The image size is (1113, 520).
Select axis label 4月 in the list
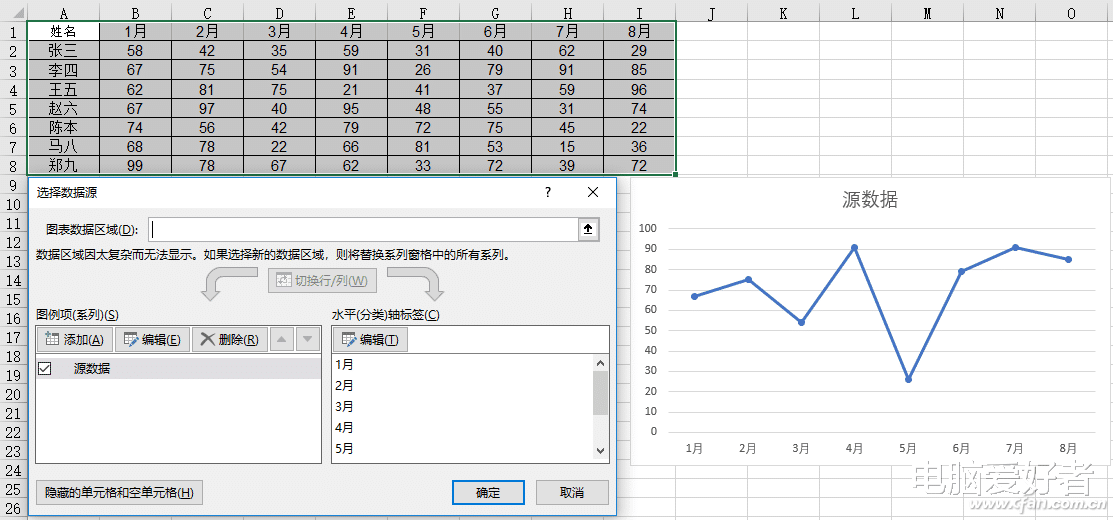tap(344, 428)
